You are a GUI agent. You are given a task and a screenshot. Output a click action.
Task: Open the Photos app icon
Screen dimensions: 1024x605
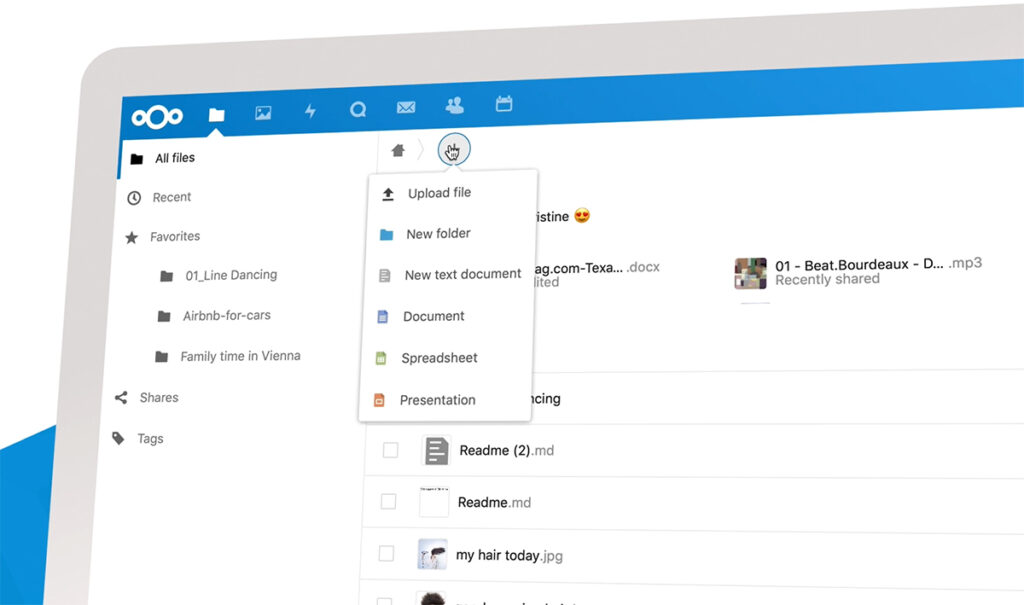coord(263,113)
